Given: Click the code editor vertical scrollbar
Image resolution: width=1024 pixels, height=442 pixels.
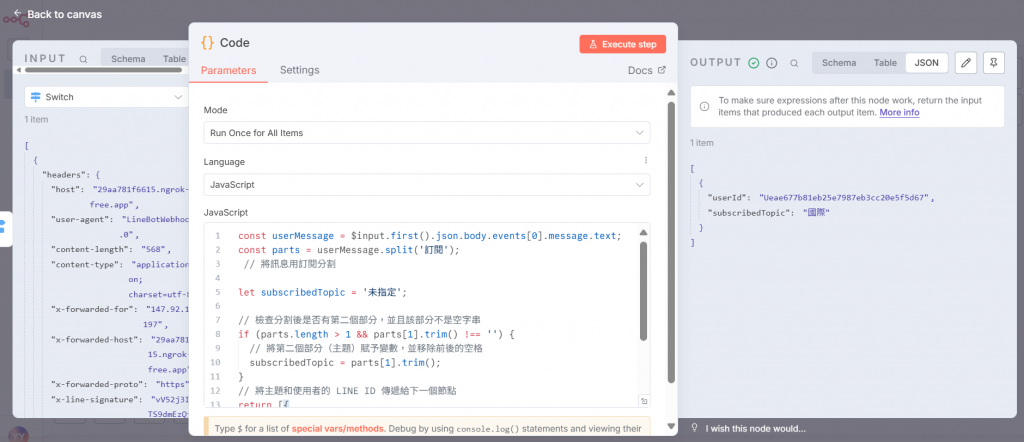Looking at the screenshot, I should coord(643,291).
